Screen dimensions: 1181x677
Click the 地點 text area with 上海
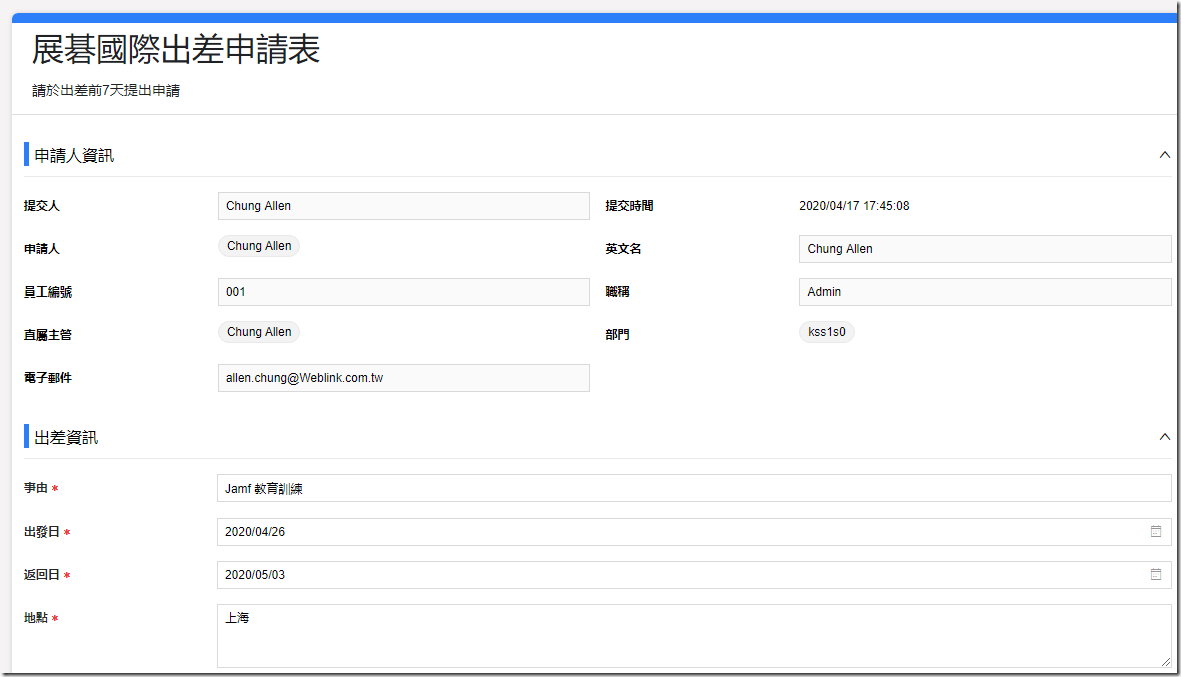click(x=694, y=636)
